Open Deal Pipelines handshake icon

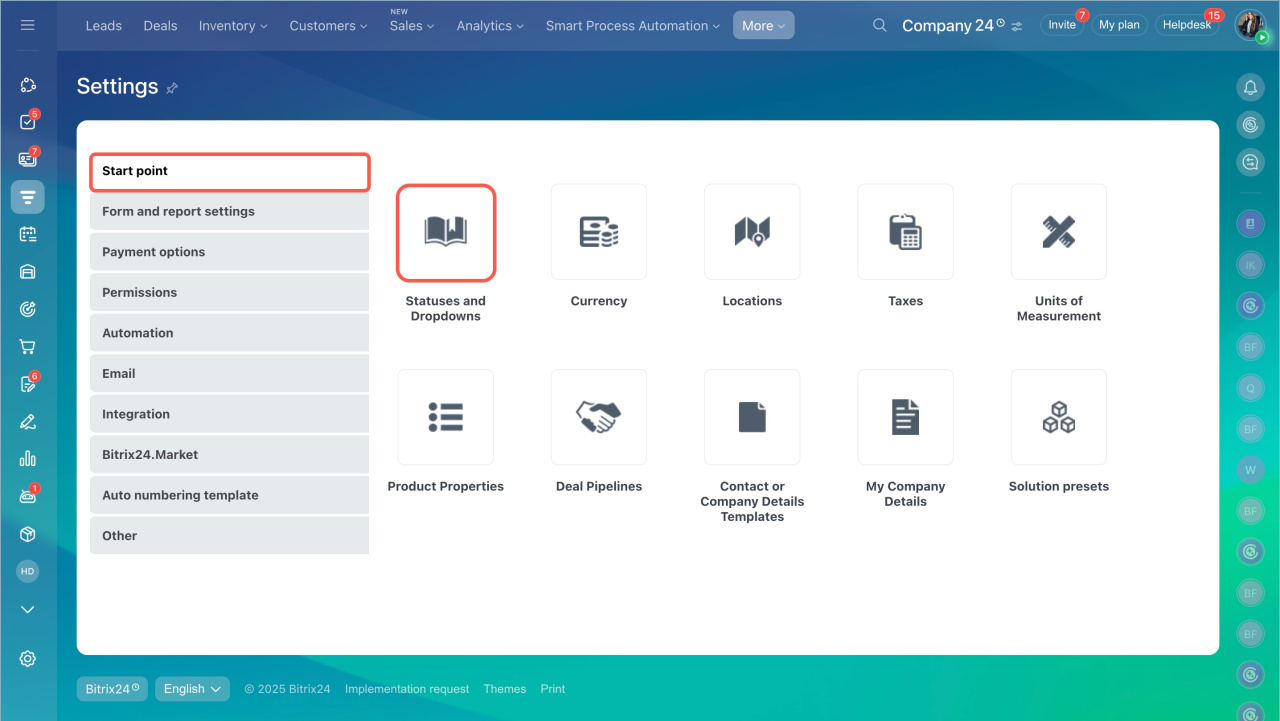coord(598,417)
